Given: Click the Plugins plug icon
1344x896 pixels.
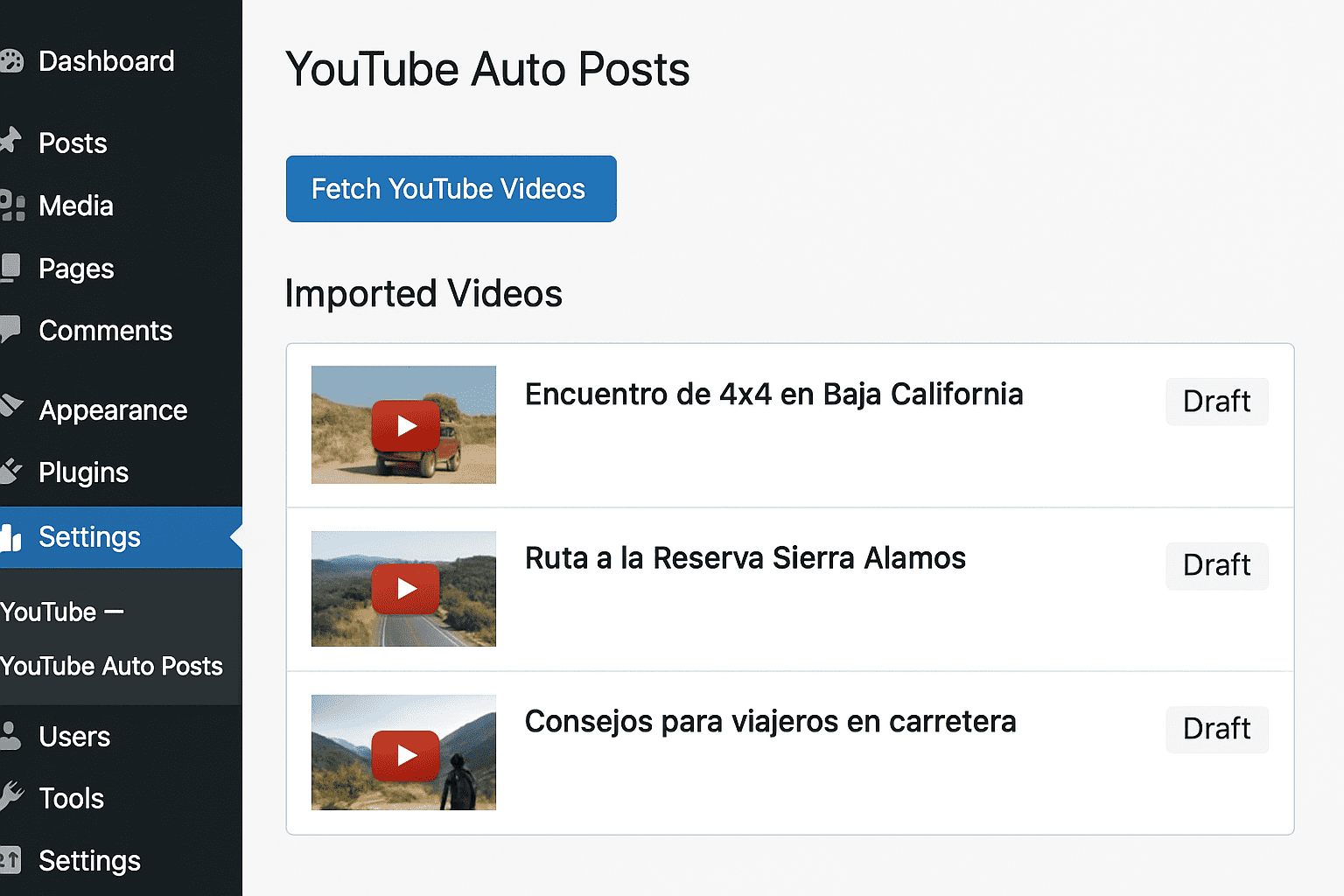Looking at the screenshot, I should pos(10,472).
